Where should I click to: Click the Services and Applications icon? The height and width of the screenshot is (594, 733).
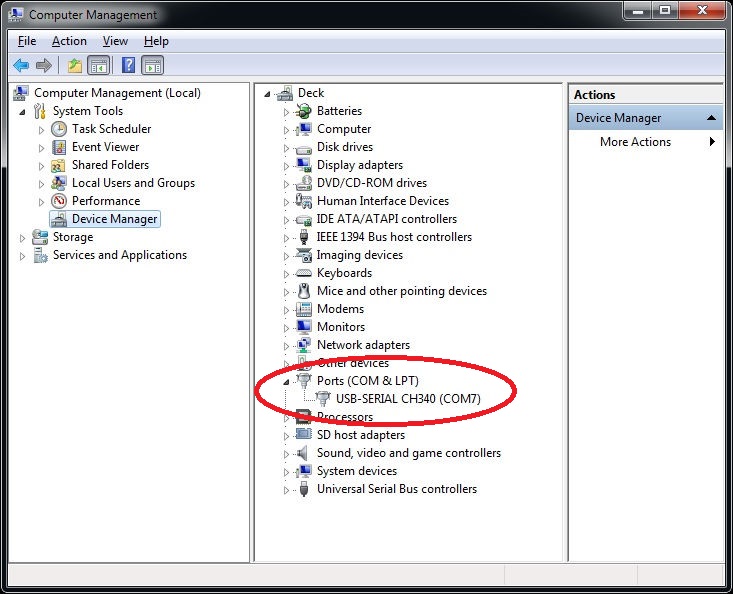tap(40, 256)
